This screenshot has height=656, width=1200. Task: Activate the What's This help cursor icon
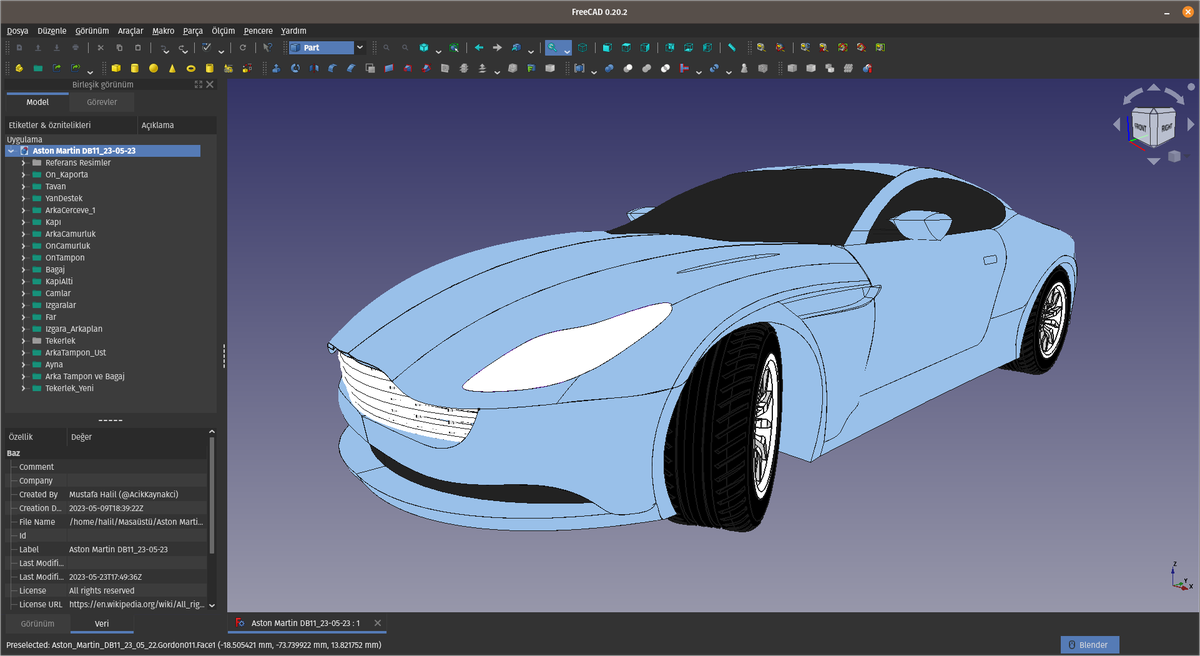268,47
